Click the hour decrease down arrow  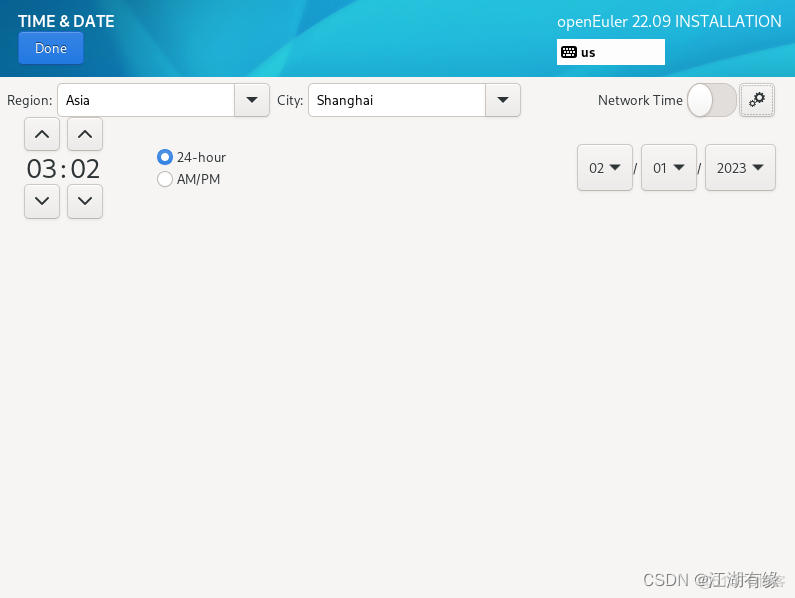coord(42,201)
